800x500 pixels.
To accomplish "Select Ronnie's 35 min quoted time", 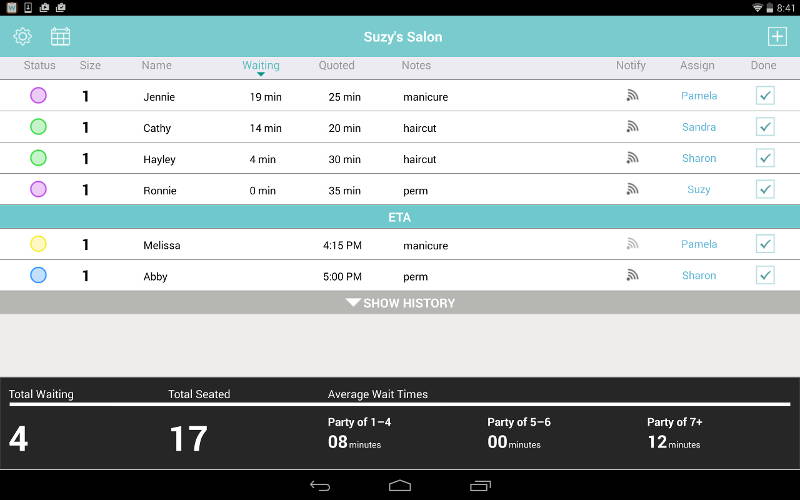I will 344,191.
